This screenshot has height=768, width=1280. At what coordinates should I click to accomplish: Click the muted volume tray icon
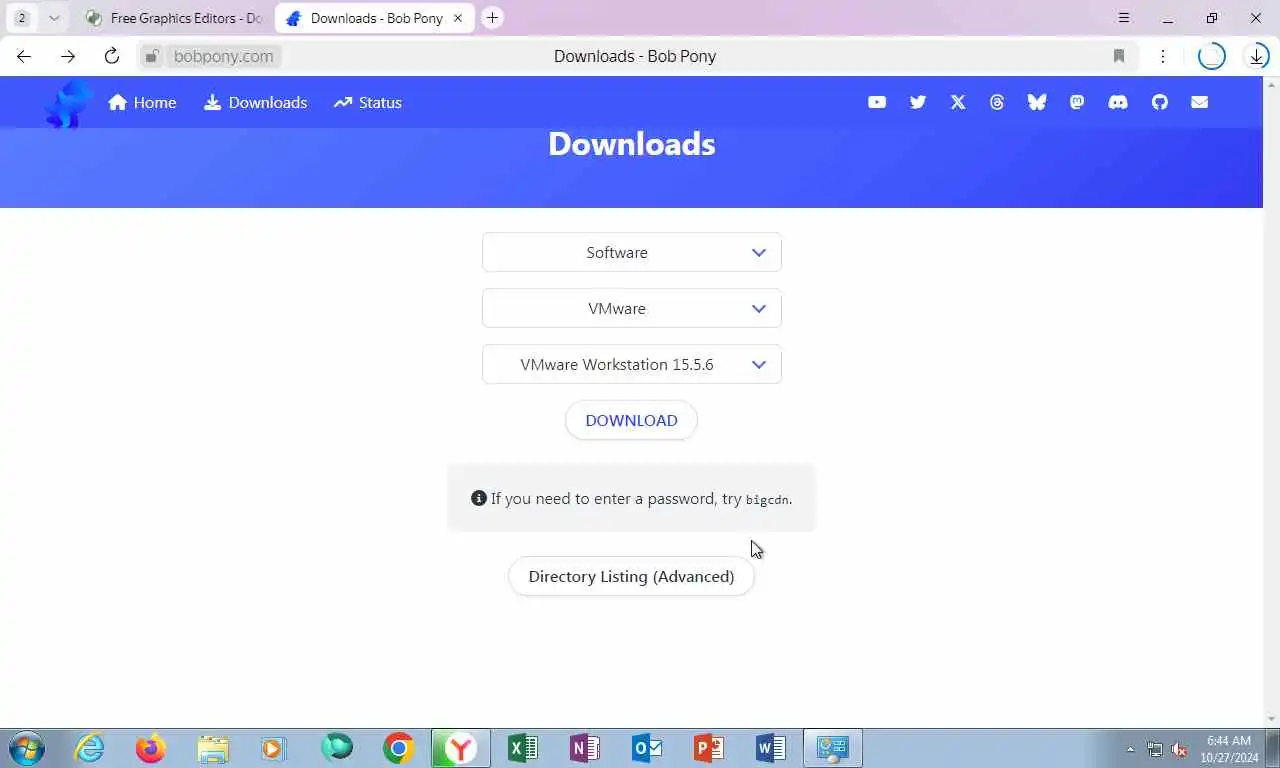(x=1179, y=749)
